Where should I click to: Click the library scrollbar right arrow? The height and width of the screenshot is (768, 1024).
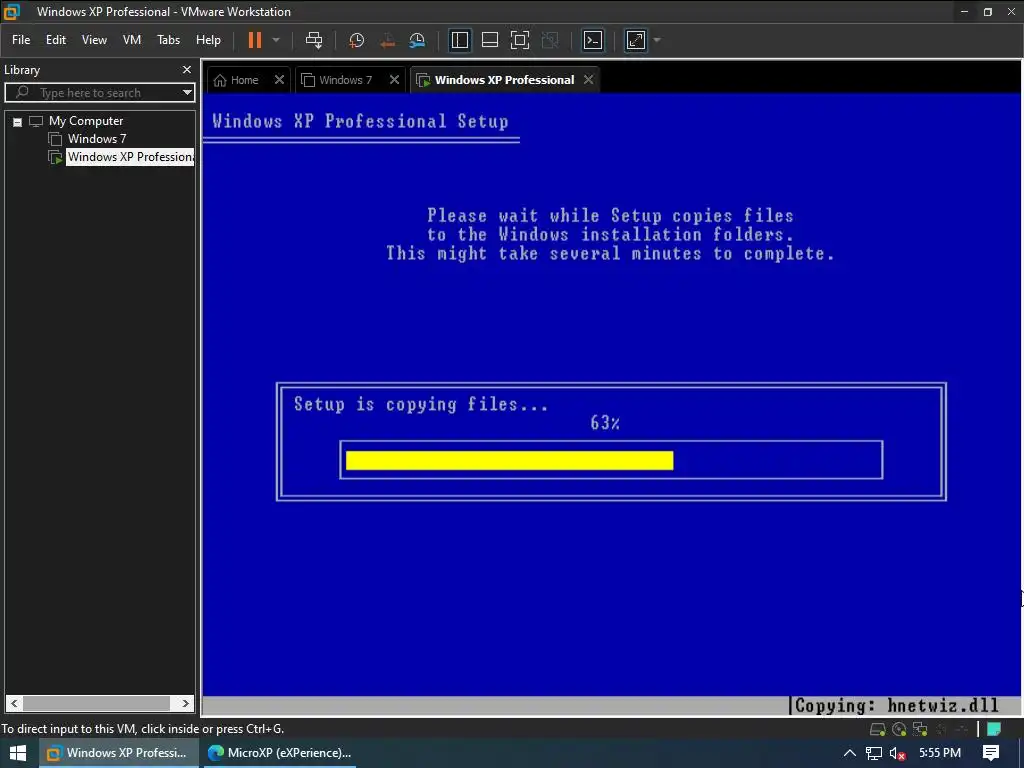pos(186,703)
